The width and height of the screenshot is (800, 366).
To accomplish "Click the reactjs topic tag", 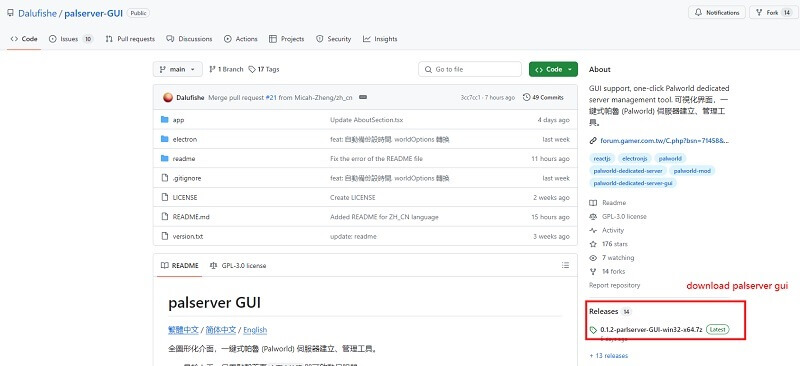I will point(603,159).
